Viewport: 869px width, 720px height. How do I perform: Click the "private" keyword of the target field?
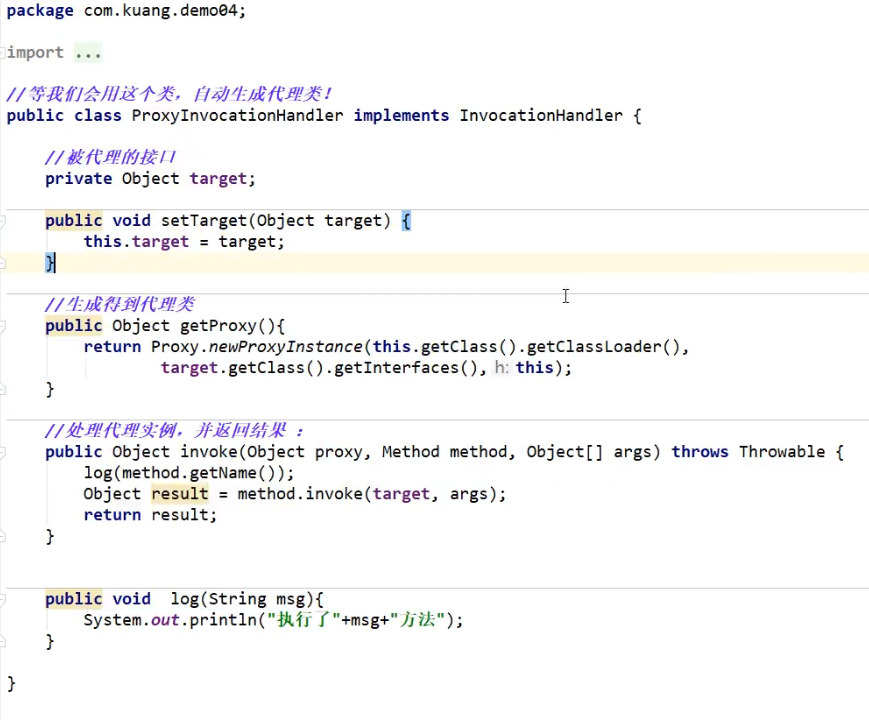pyautogui.click(x=78, y=178)
